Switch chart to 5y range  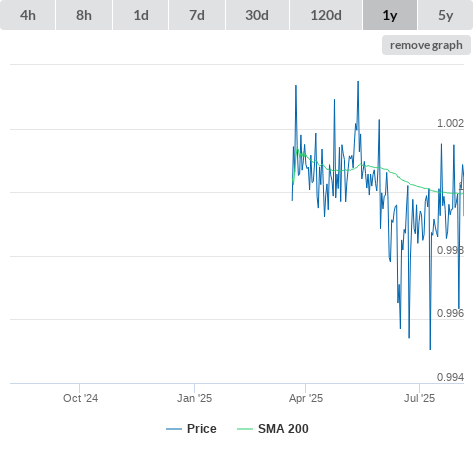click(x=445, y=15)
